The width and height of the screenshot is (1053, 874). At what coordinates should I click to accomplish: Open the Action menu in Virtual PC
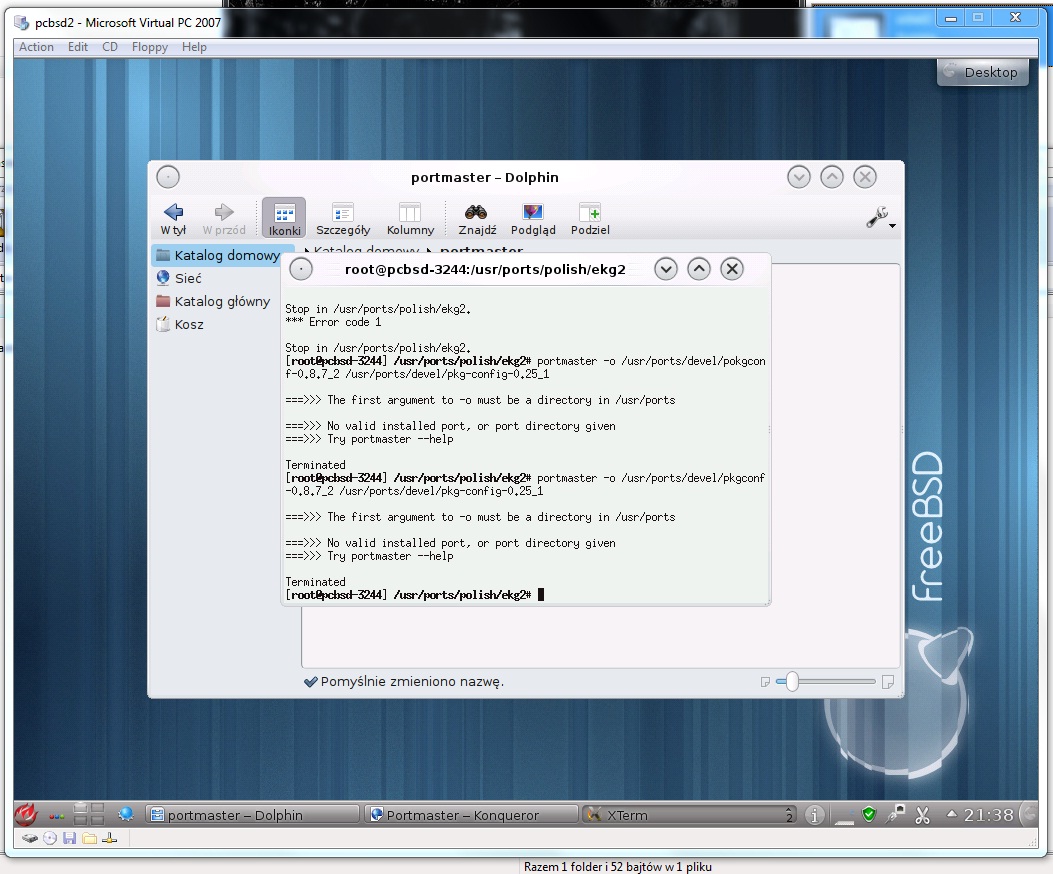click(36, 47)
